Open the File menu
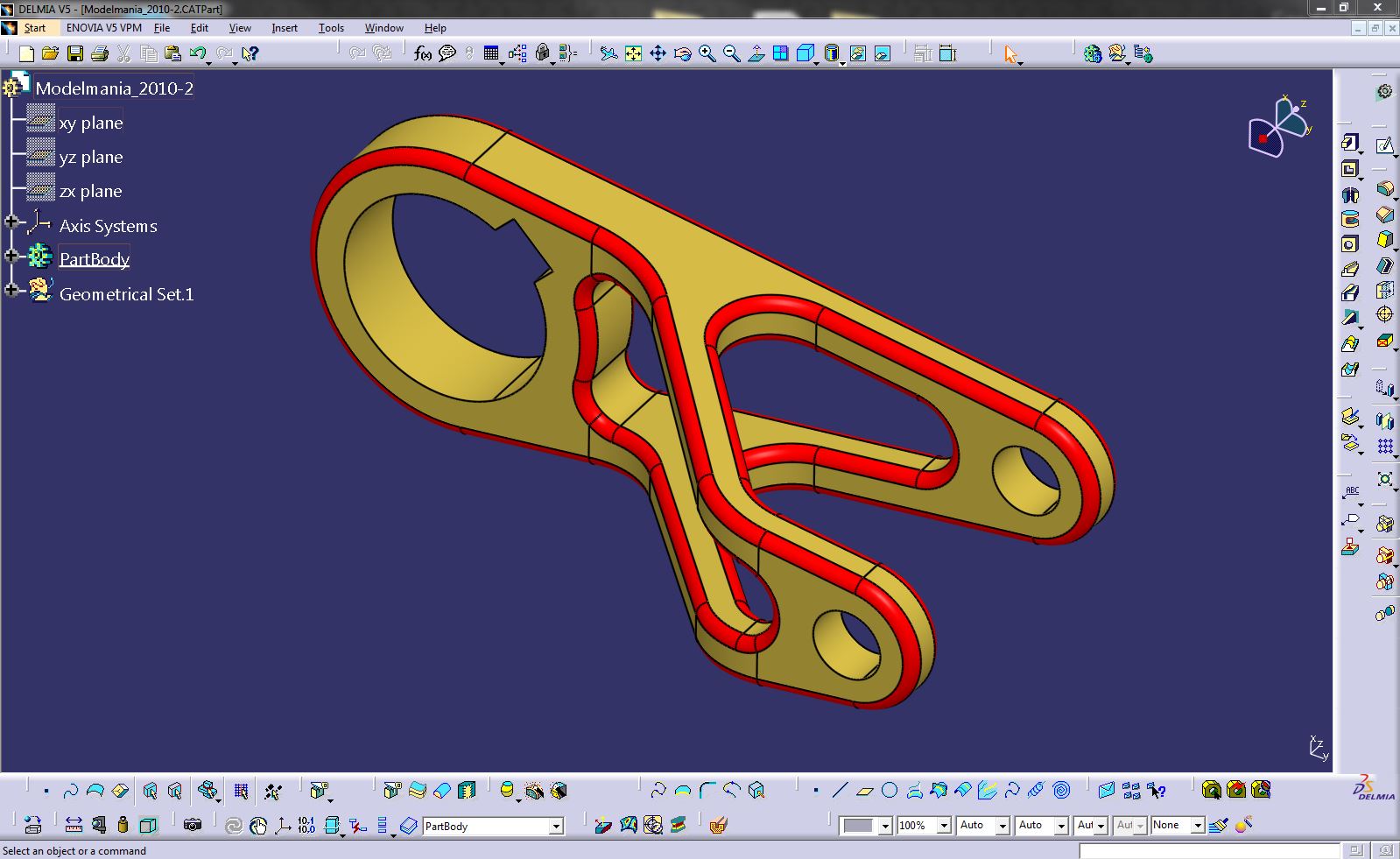This screenshot has height=859, width=1400. [x=162, y=27]
